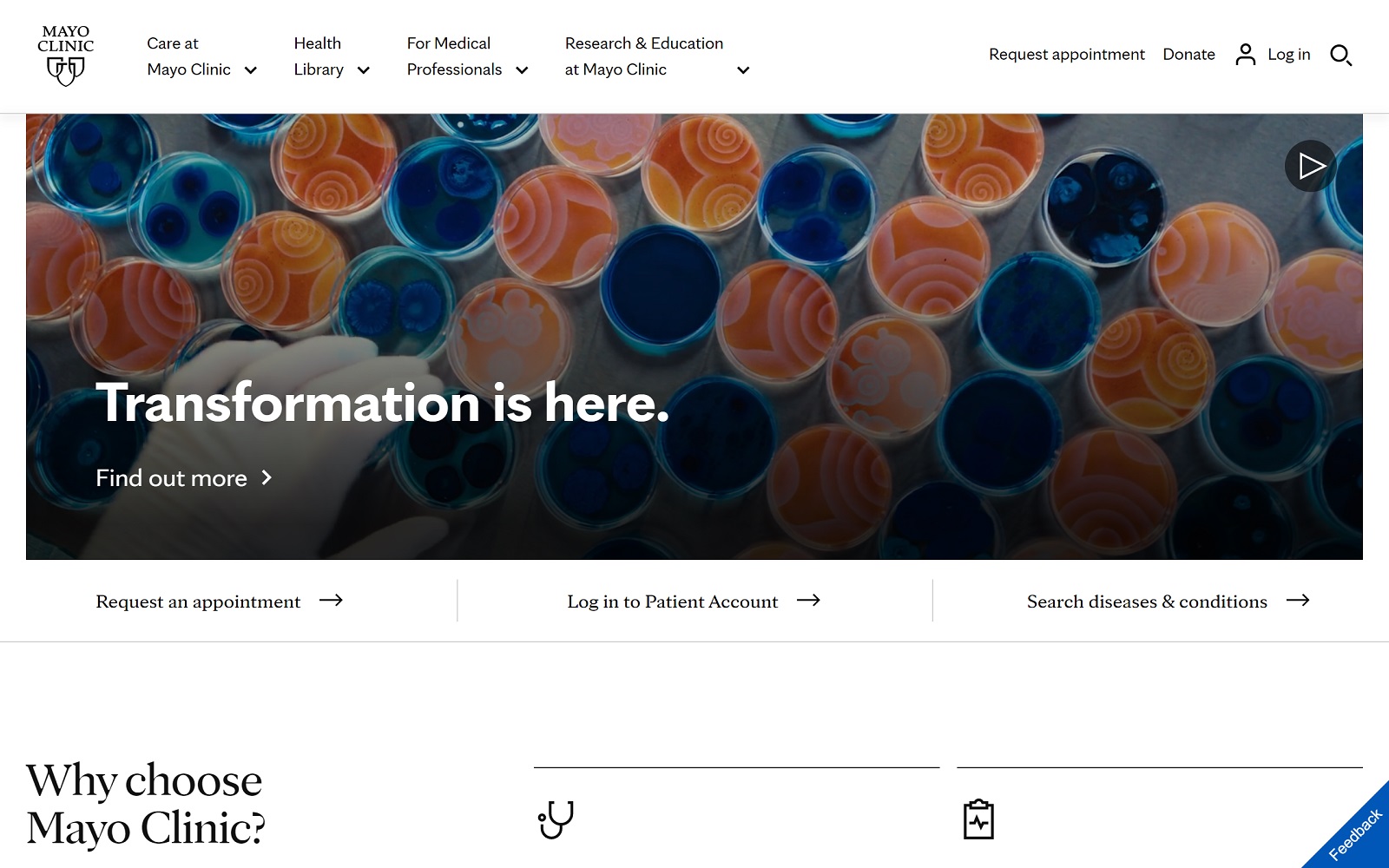Expand the Health Library chevron
This screenshot has width=1389, height=868.
tap(364, 70)
